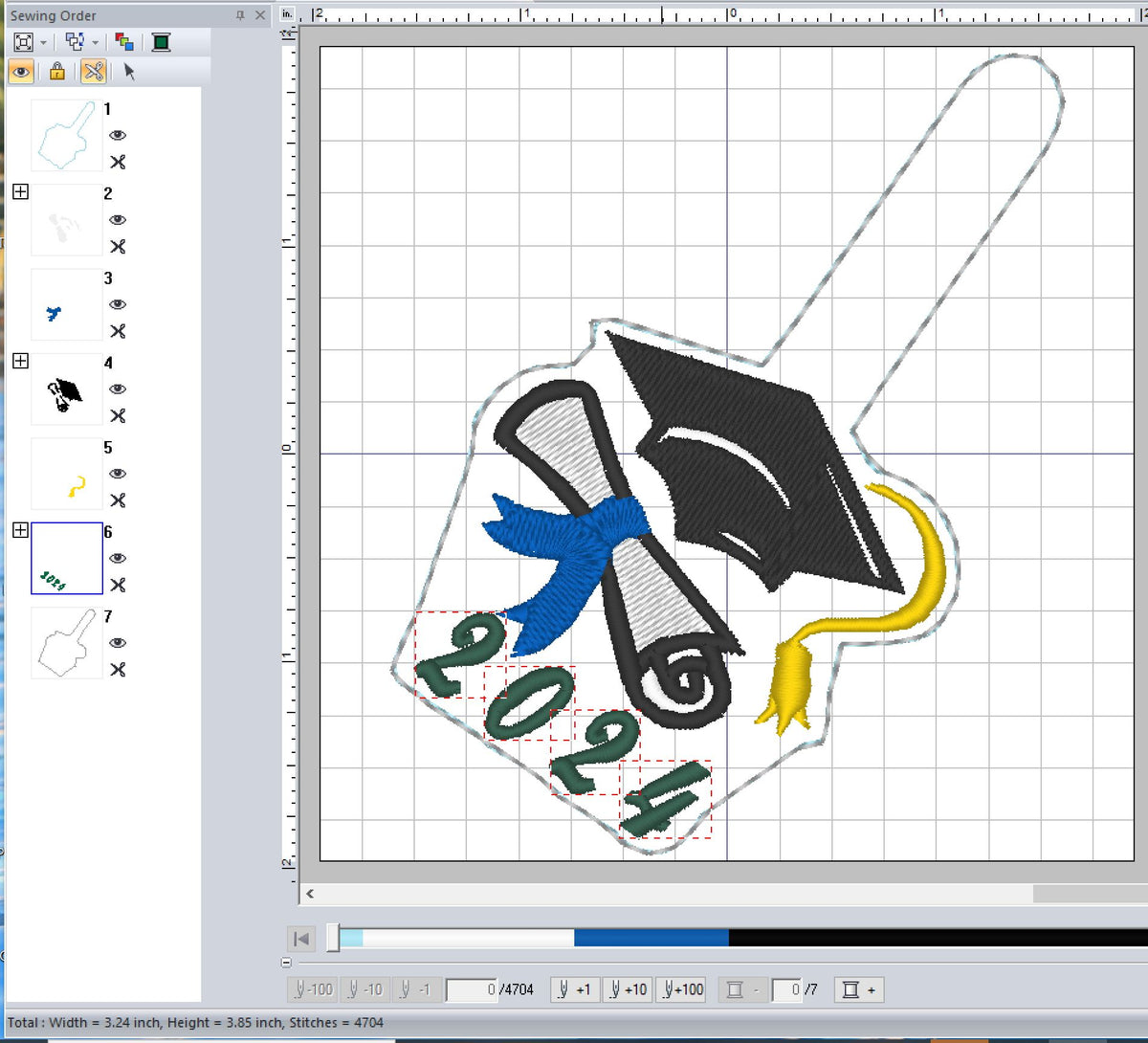
Task: Toggle the eye visibility mode icon
Action: pos(21,72)
